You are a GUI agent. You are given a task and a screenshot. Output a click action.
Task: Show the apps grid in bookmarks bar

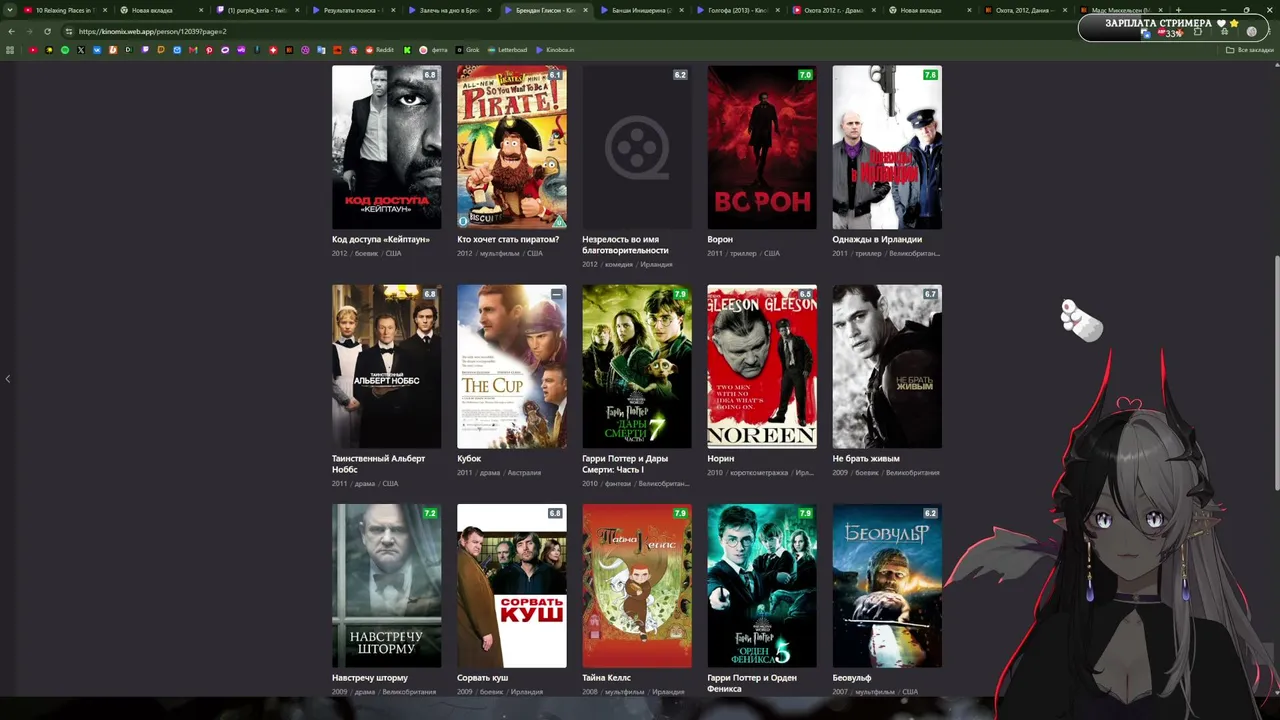(11, 50)
